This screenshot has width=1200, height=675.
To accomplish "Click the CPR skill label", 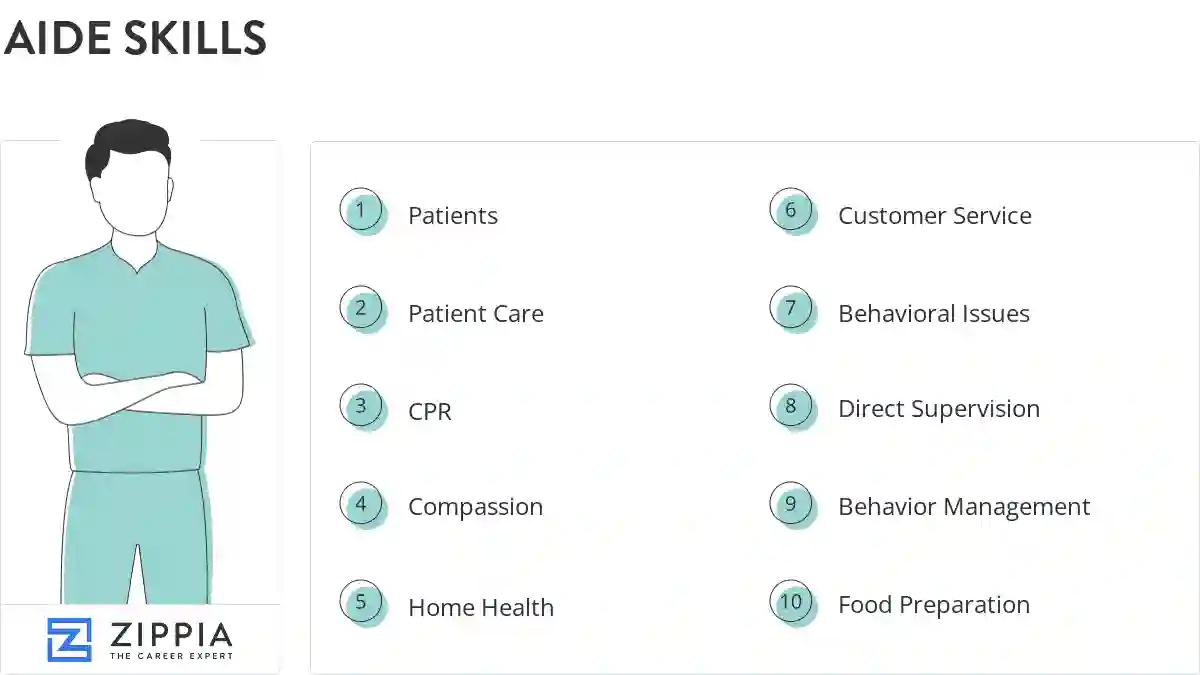I will (430, 412).
